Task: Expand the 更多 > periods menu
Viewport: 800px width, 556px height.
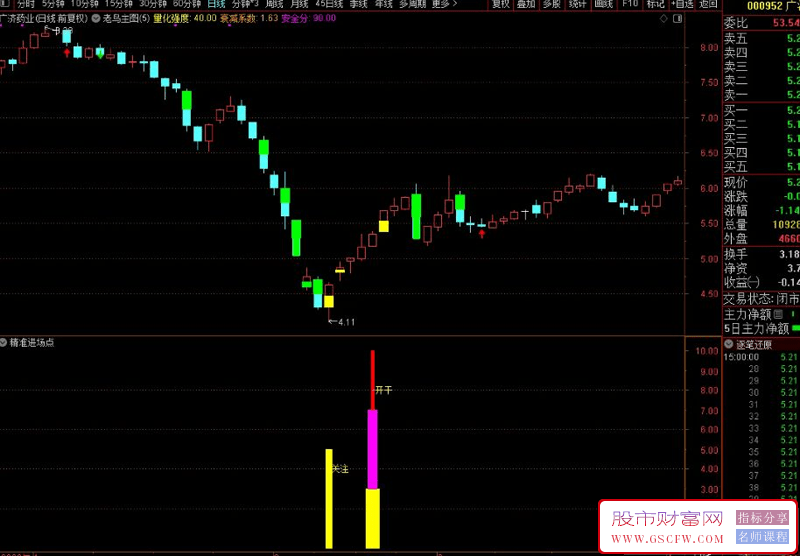Action: pyautogui.click(x=444, y=4)
